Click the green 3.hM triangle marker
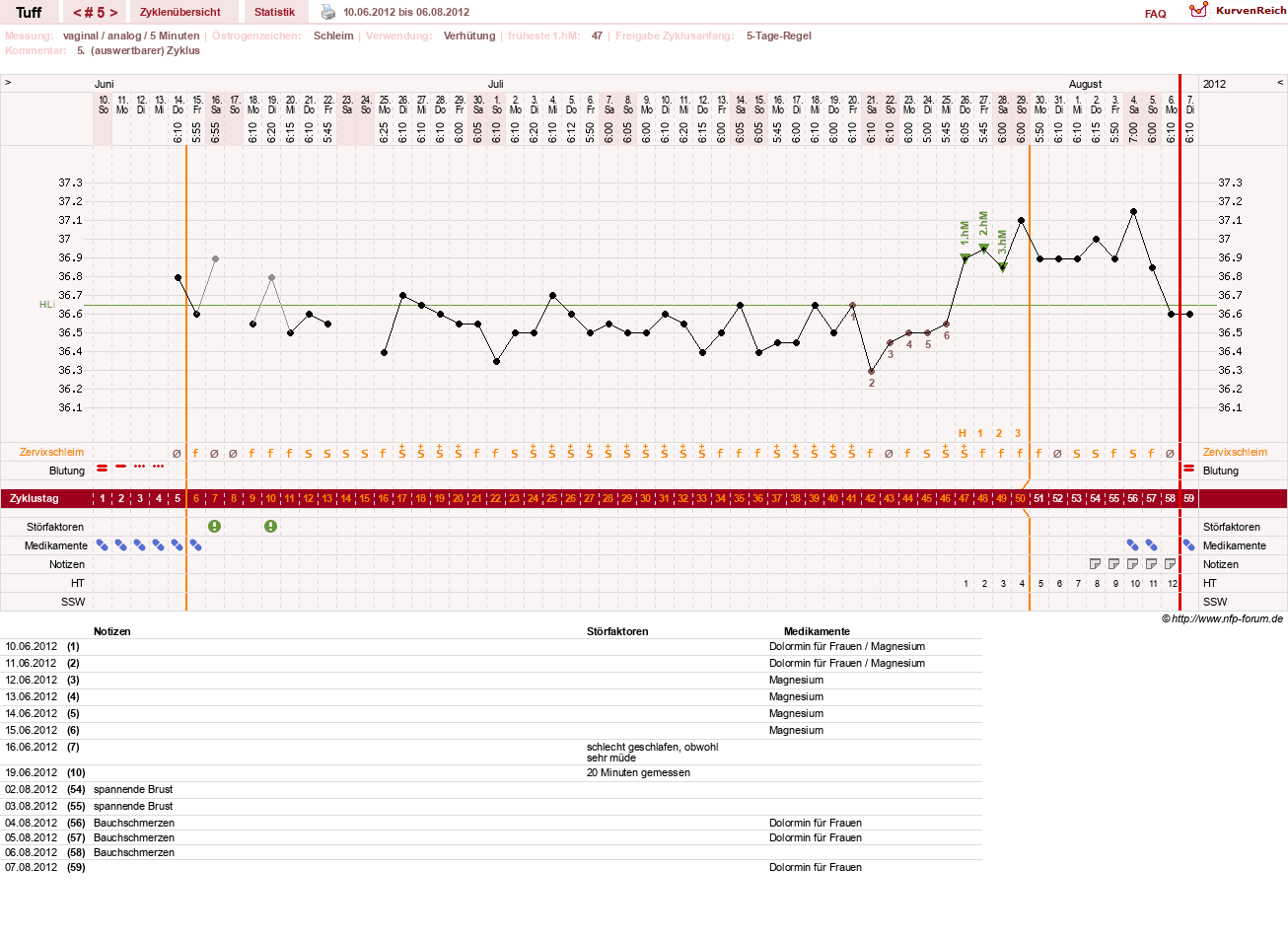This screenshot has width=1288, height=940. [1002, 266]
